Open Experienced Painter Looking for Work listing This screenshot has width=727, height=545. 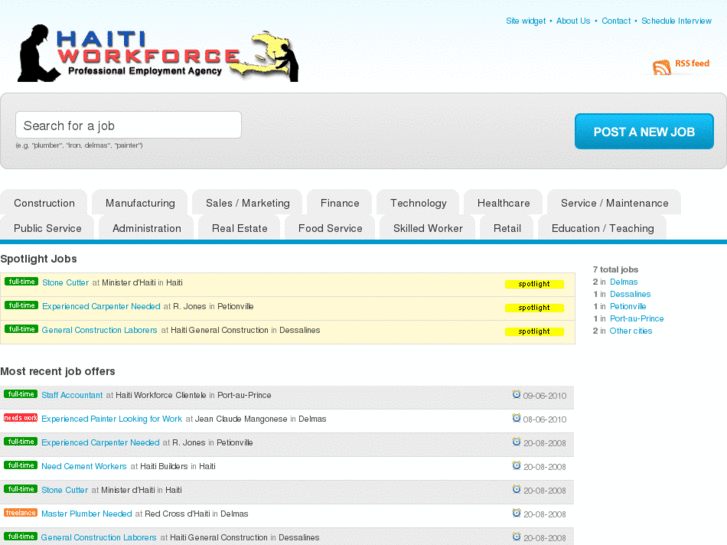click(x=112, y=418)
